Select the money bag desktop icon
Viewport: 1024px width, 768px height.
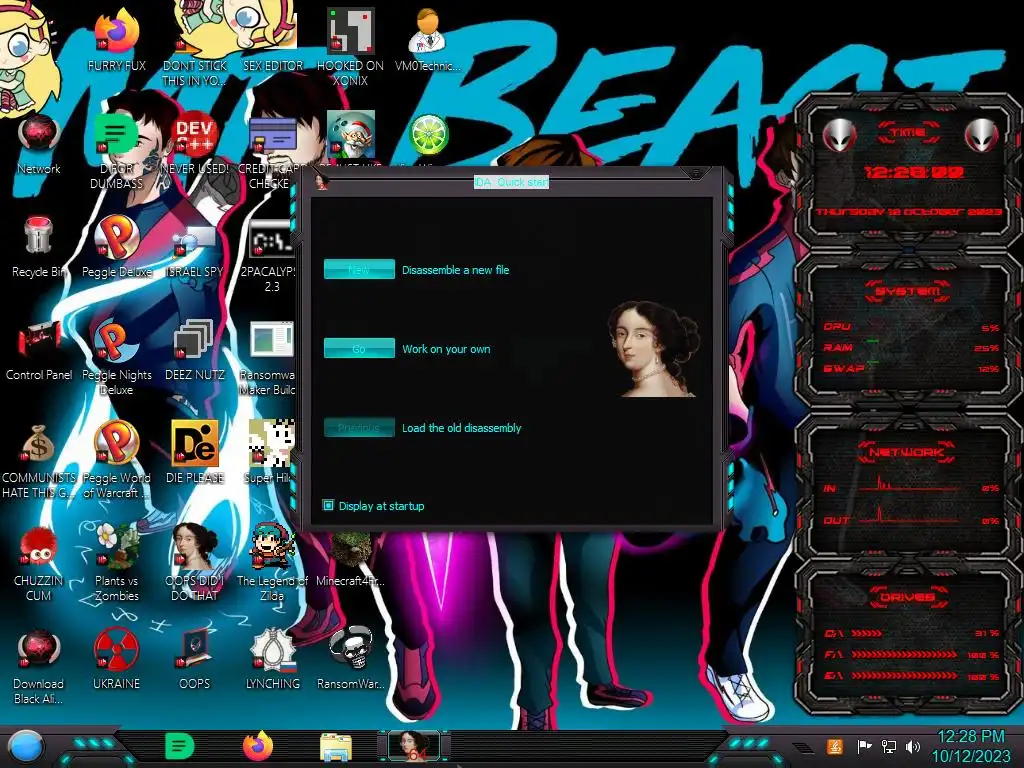39,461
